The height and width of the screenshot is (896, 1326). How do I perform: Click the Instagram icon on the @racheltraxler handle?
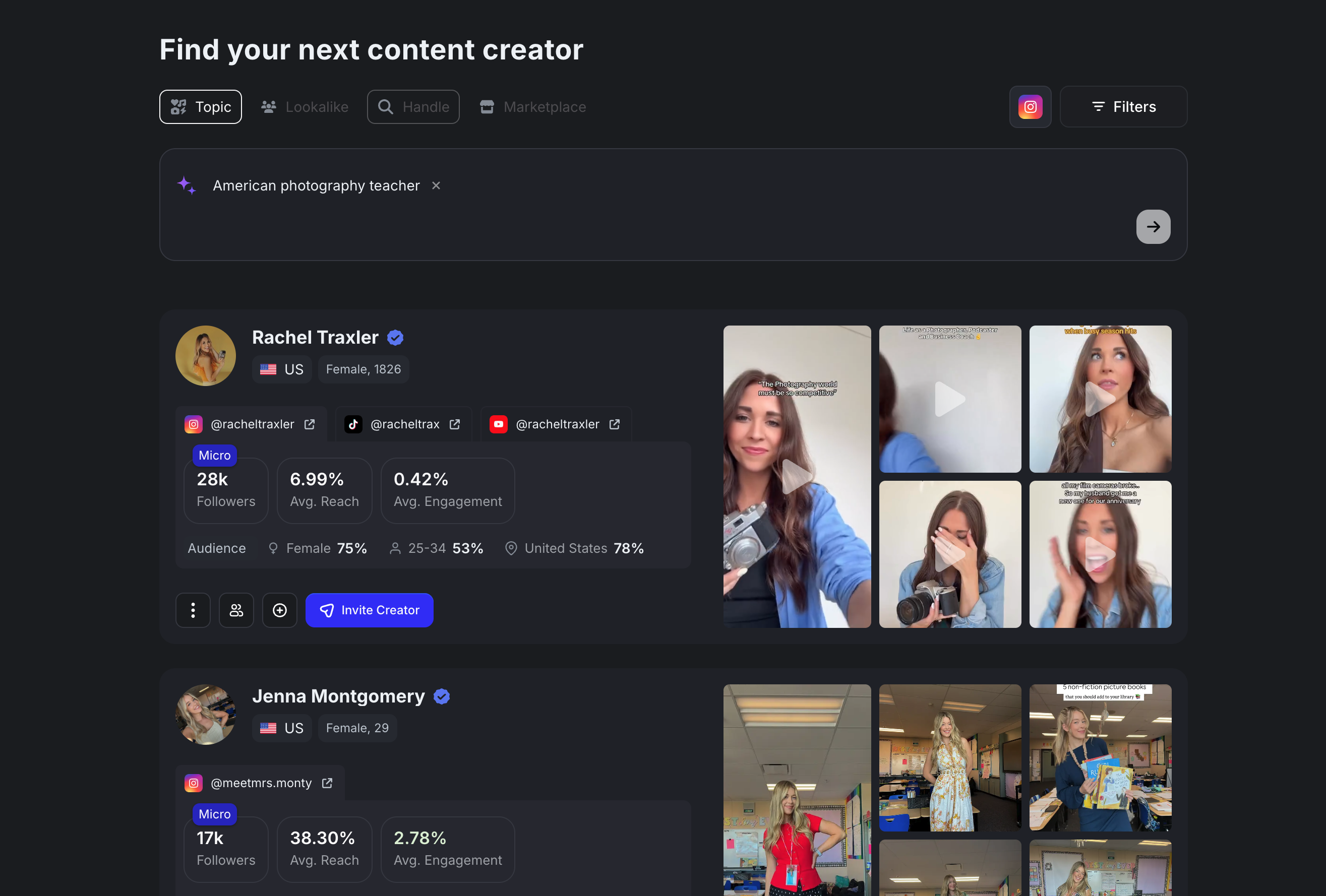[x=194, y=424]
